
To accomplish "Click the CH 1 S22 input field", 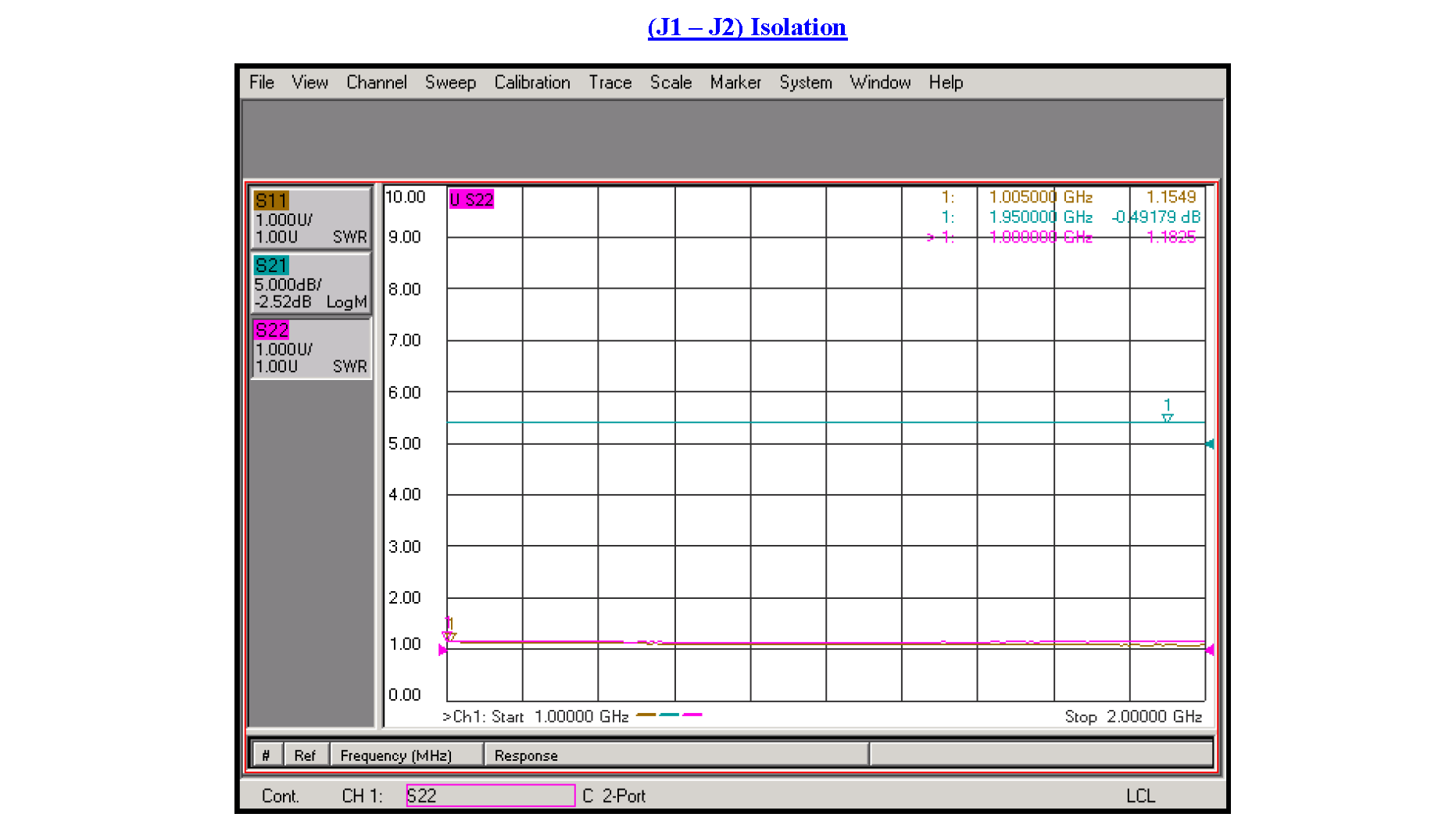I will [x=489, y=795].
